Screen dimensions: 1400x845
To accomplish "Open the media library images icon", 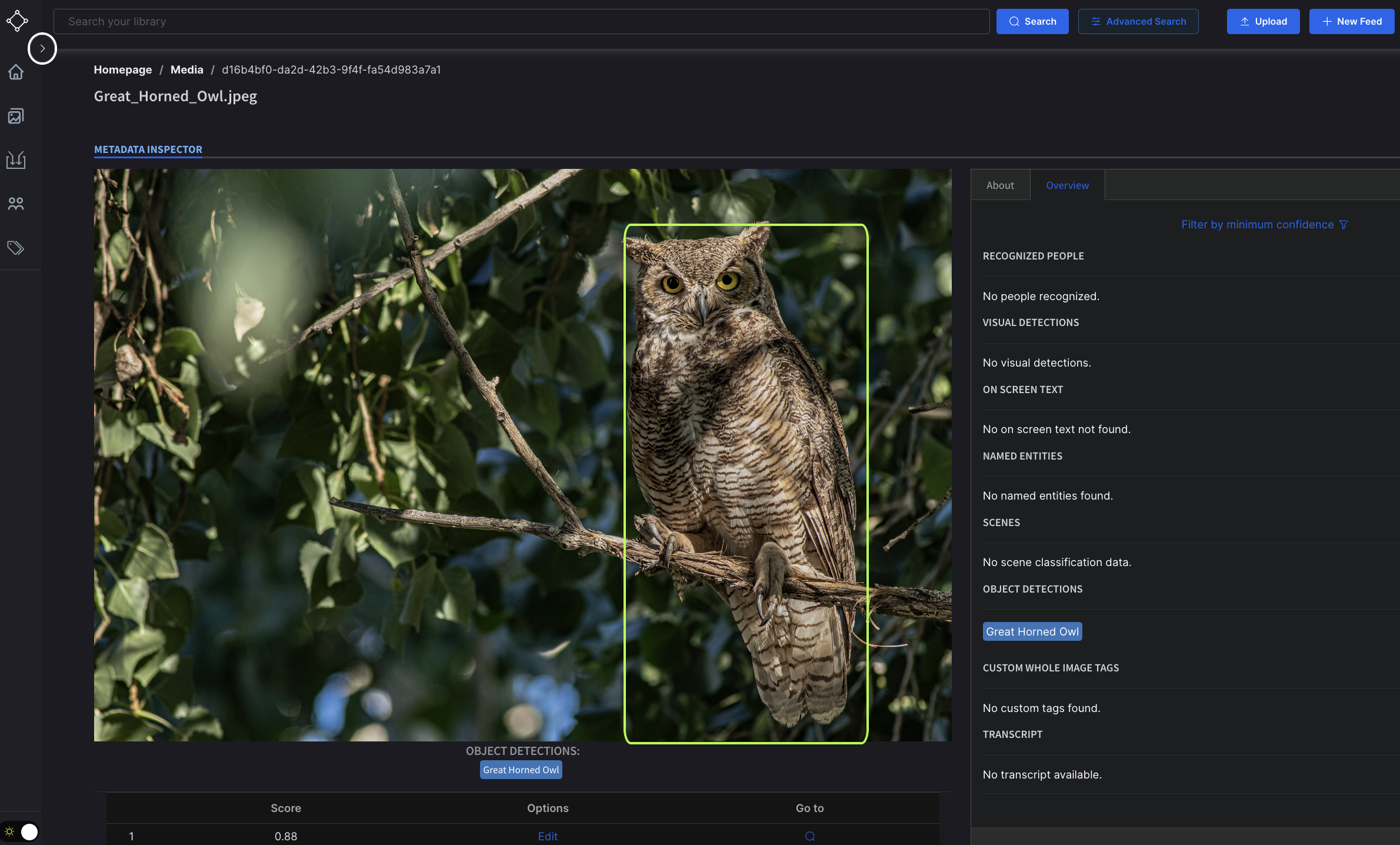I will coord(16,116).
